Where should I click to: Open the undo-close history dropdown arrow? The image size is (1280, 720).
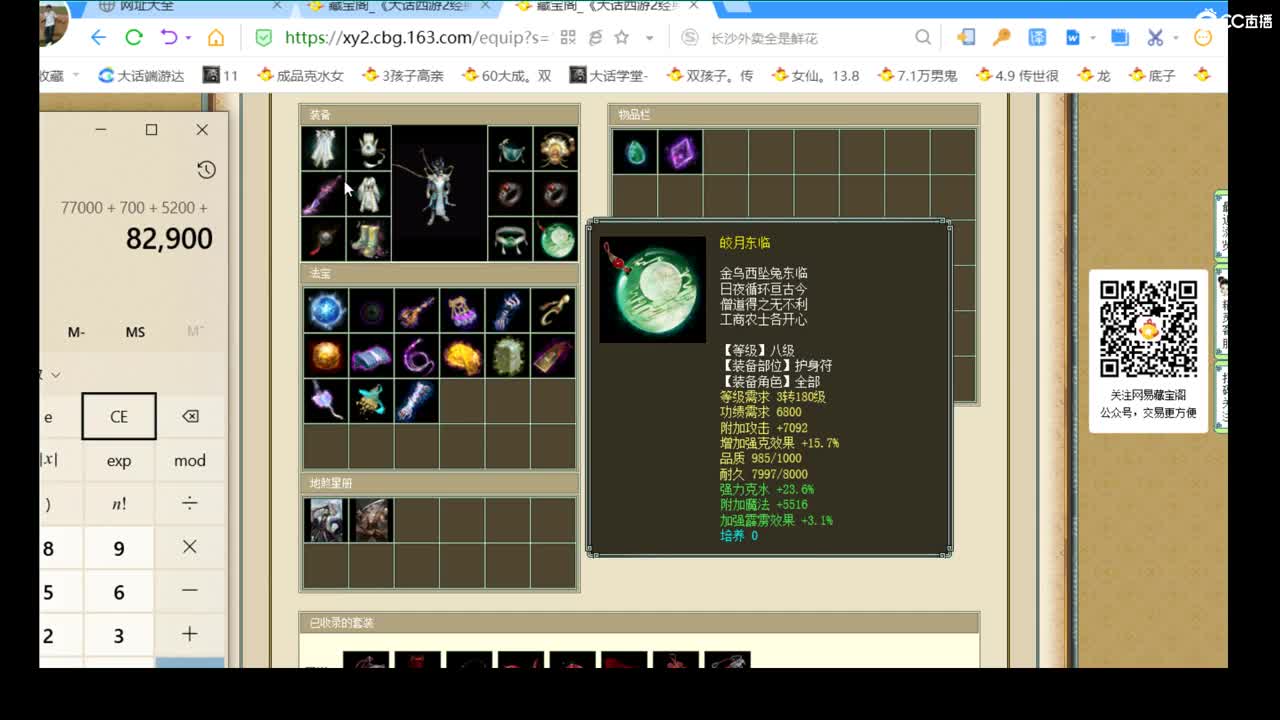click(186, 38)
